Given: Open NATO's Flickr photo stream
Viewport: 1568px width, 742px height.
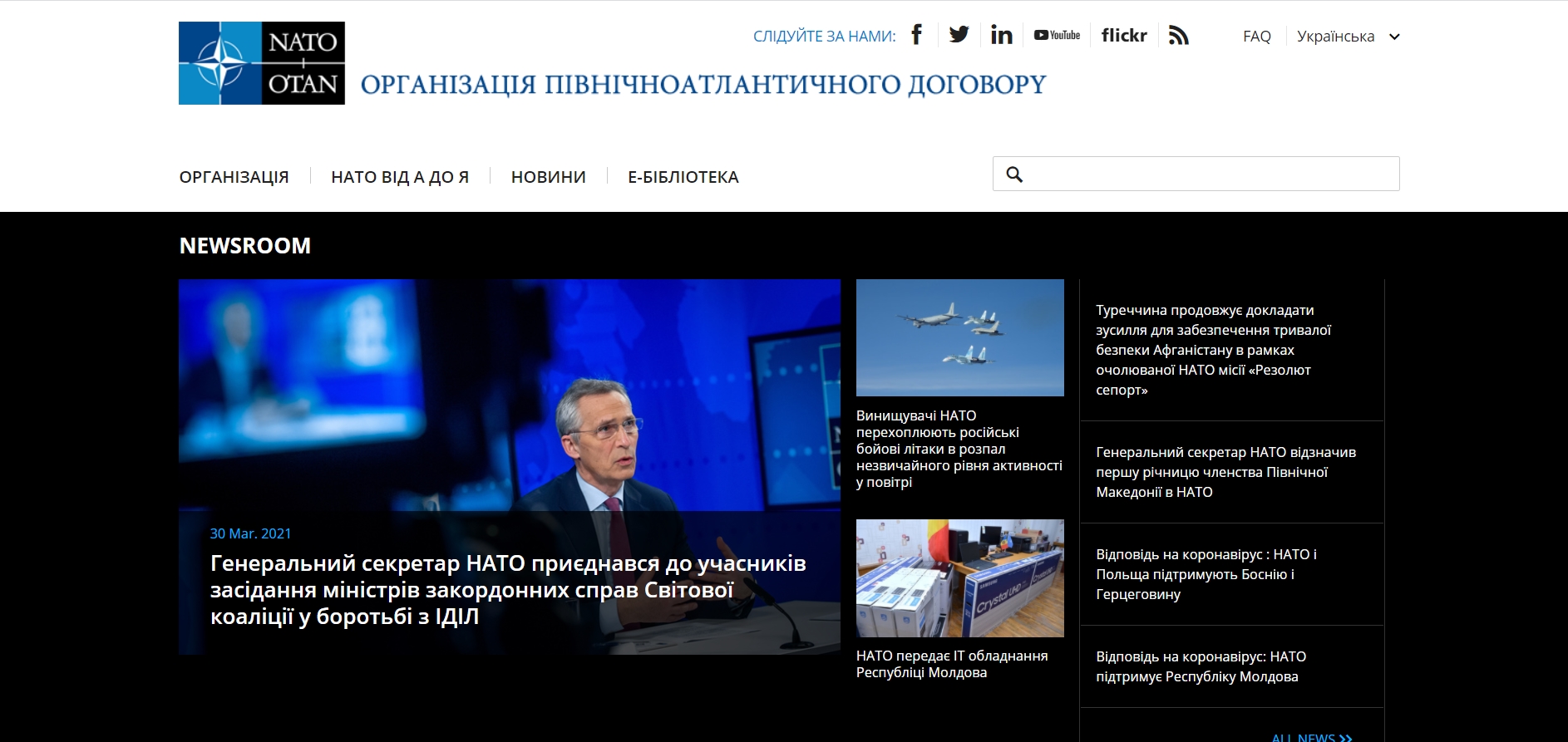Looking at the screenshot, I should coord(1124,35).
